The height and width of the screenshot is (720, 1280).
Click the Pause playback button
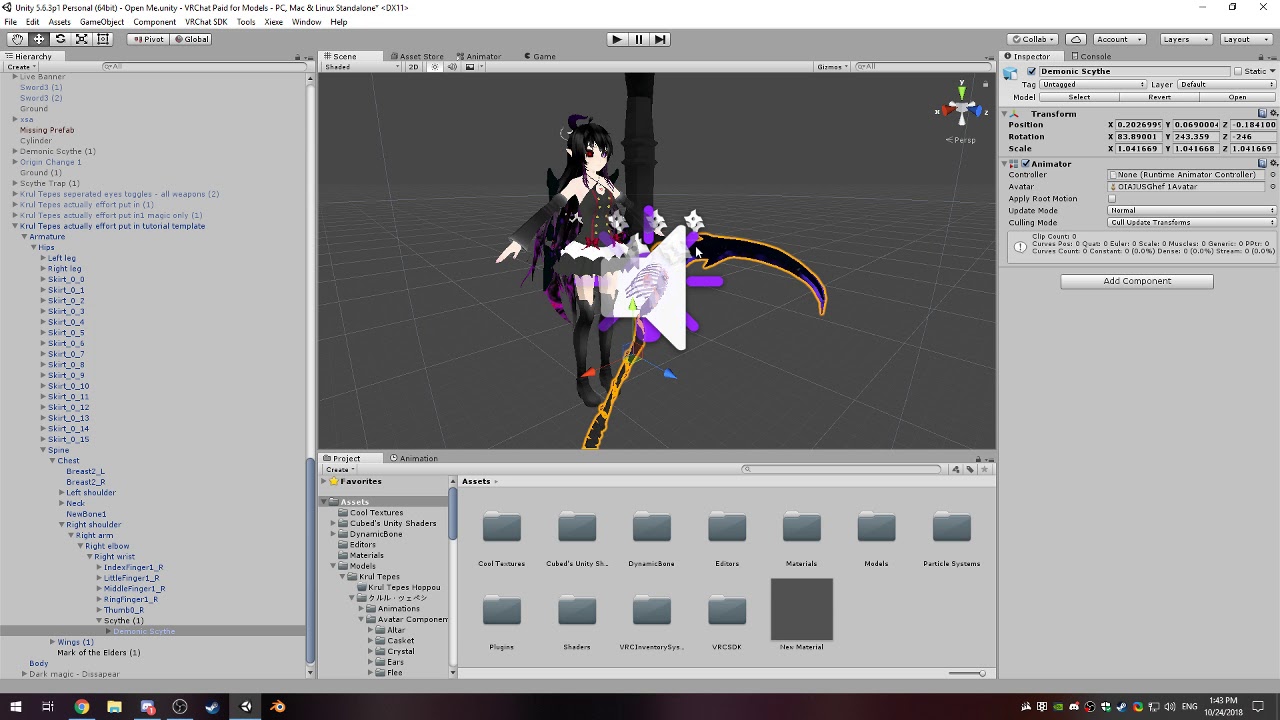[x=638, y=39]
